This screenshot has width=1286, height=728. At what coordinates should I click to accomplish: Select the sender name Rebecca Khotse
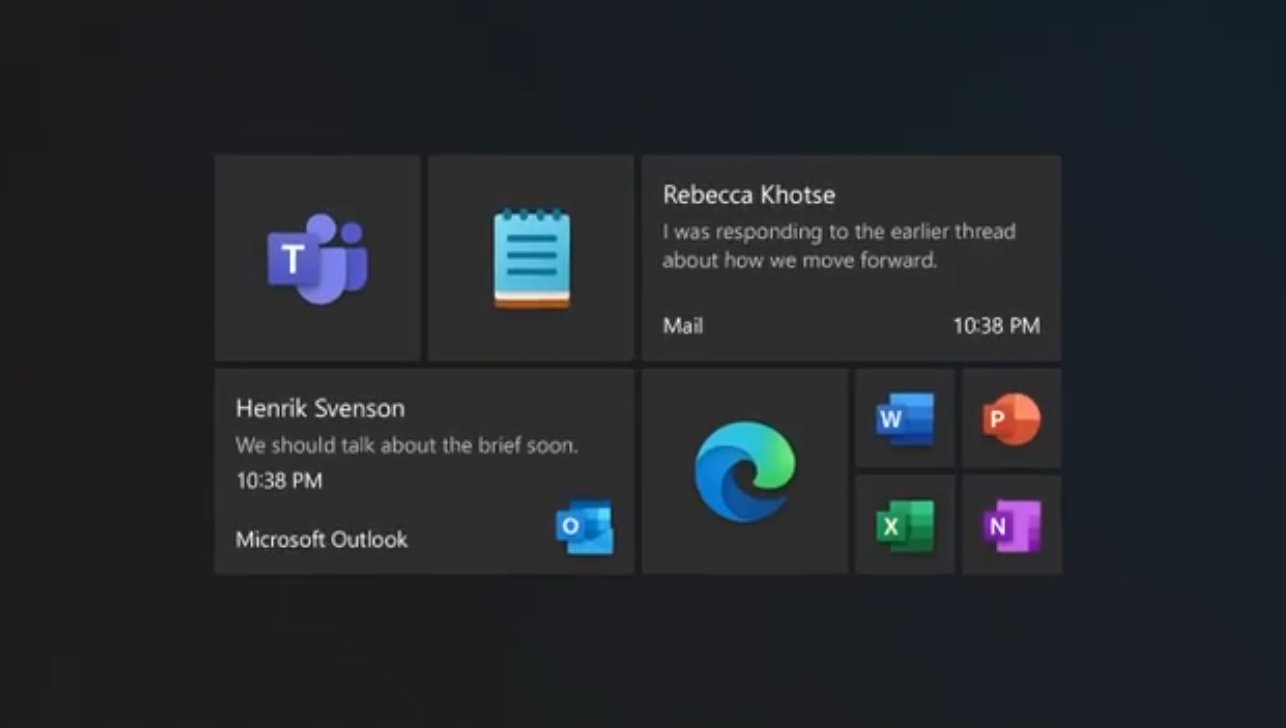[748, 194]
